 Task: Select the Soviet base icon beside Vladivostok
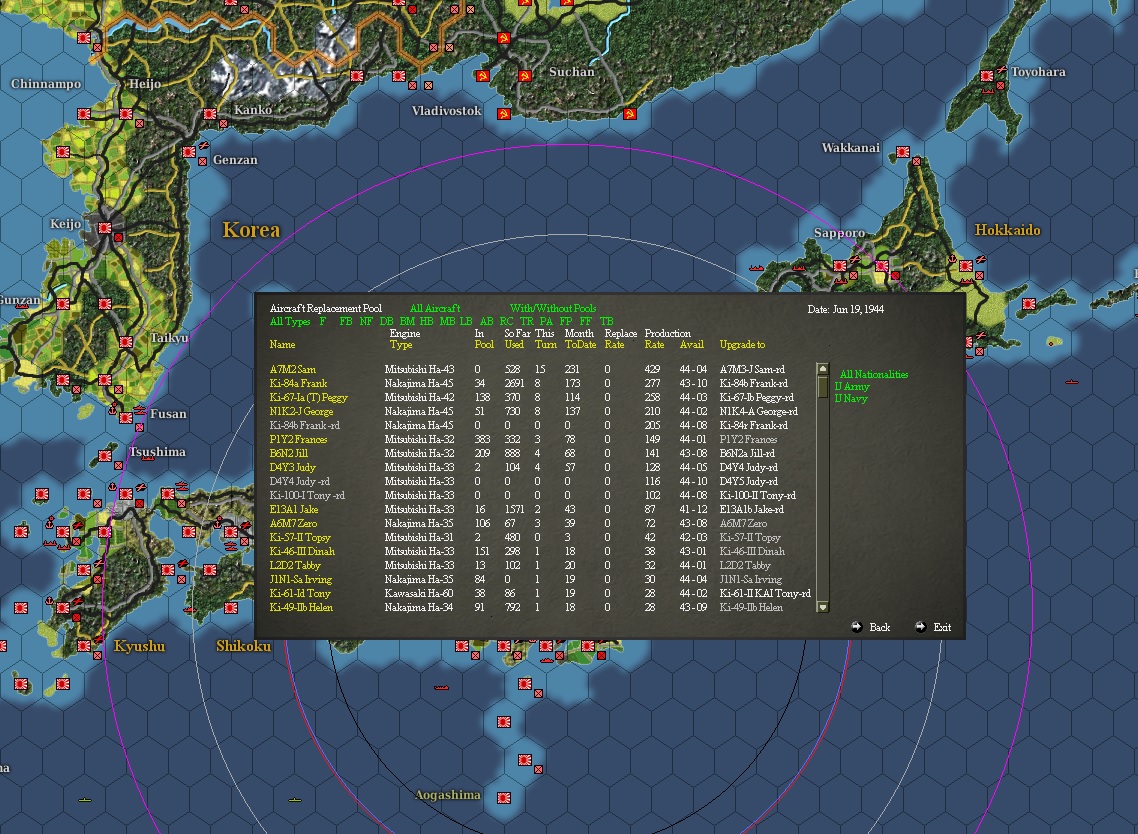pos(504,113)
